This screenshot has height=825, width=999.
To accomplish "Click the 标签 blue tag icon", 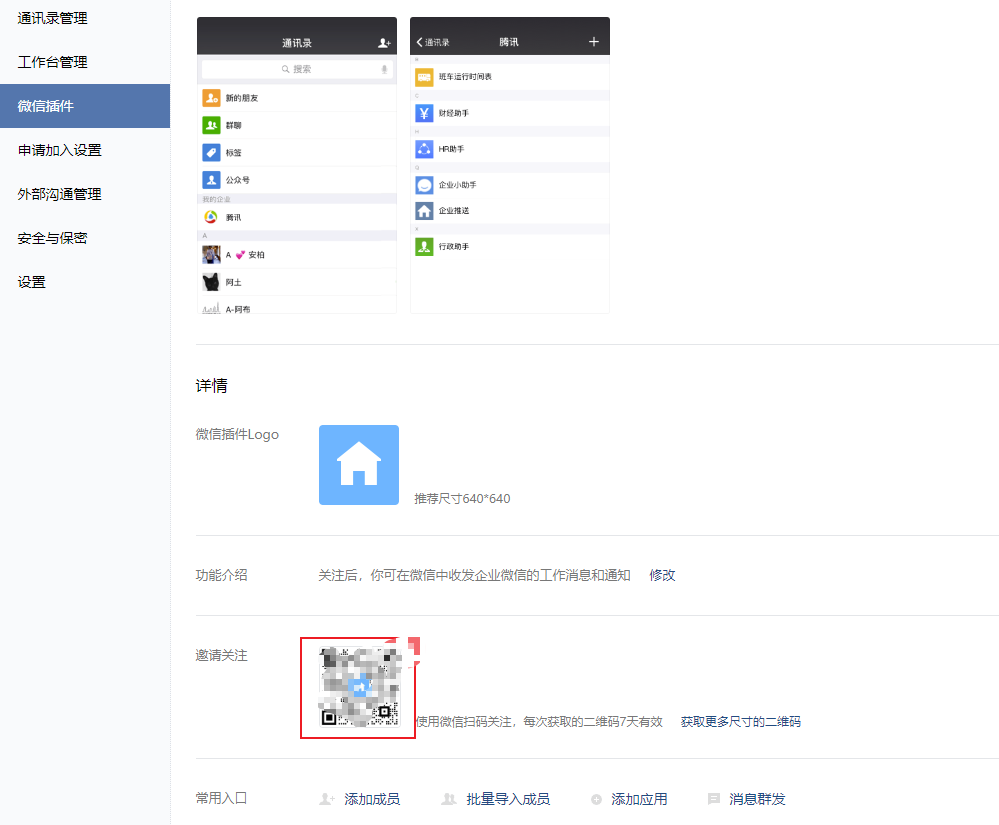I will pyautogui.click(x=212, y=152).
